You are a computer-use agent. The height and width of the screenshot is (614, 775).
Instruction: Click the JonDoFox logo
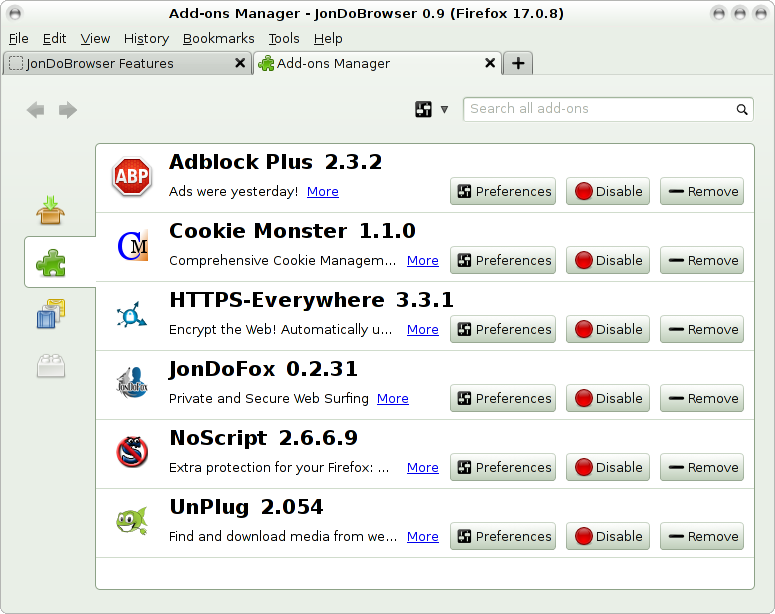[x=132, y=383]
